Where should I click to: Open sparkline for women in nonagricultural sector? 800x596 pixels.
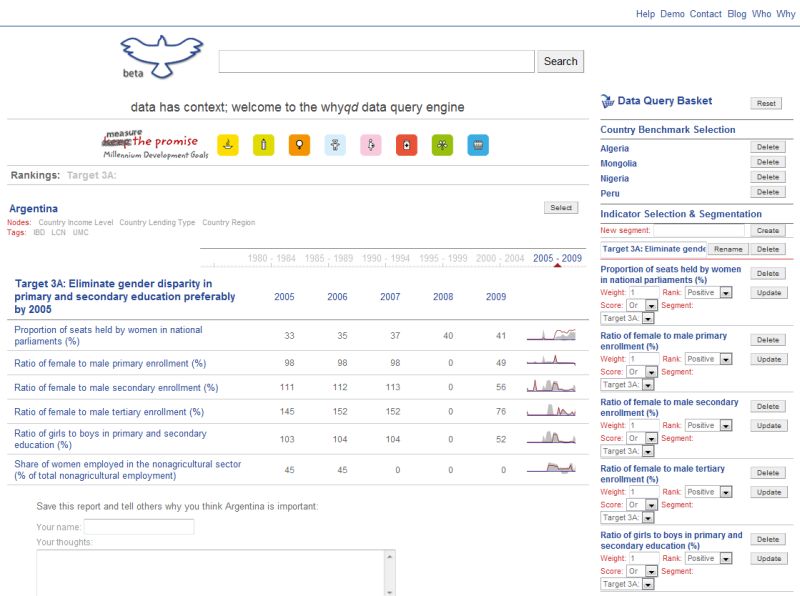[x=551, y=467]
